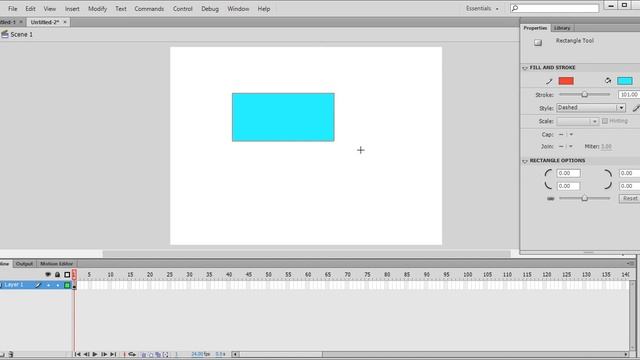Open the Text menu
This screenshot has height=360, width=640.
pyautogui.click(x=120, y=9)
